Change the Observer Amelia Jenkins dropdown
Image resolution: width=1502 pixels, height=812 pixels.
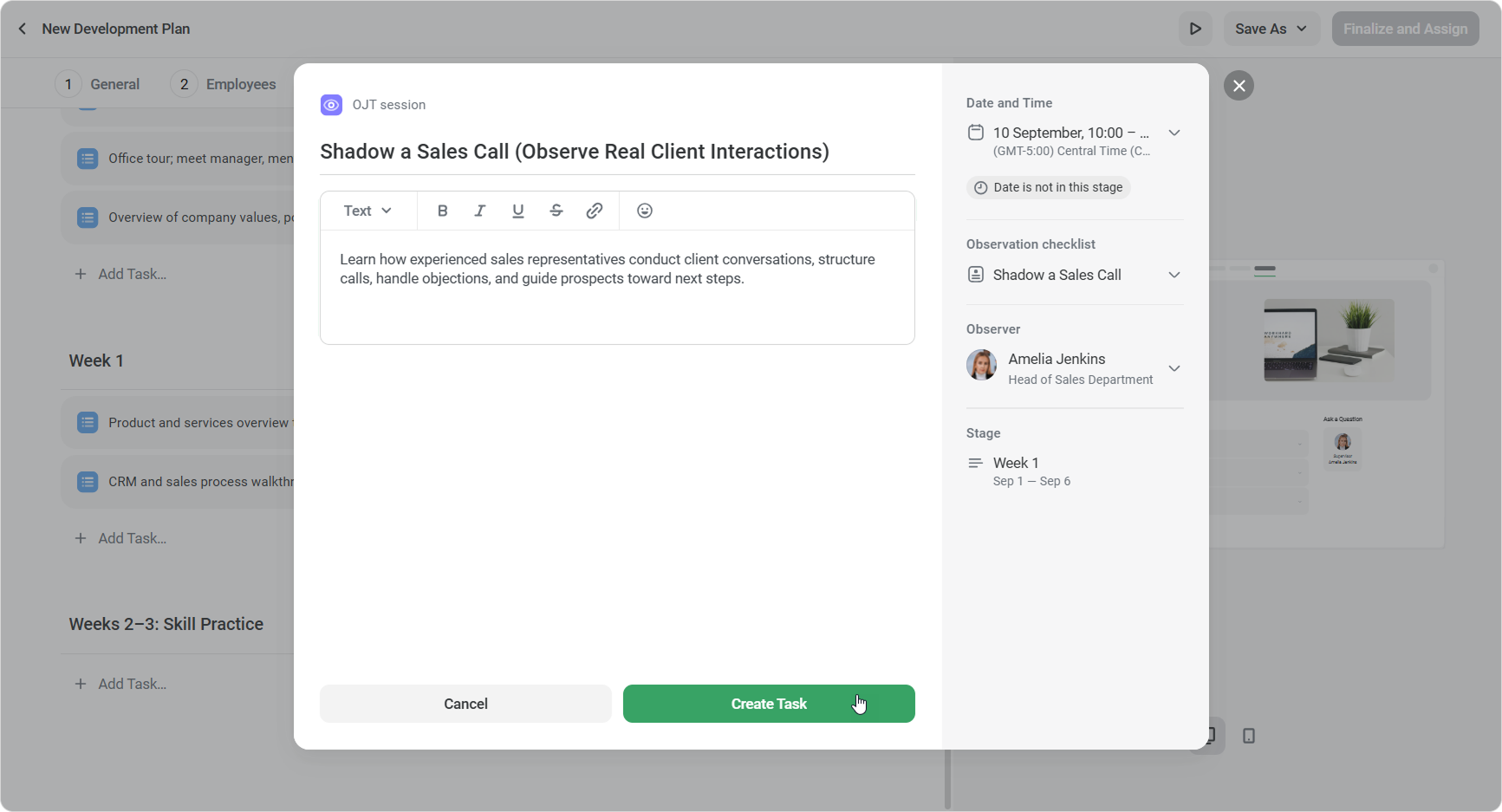tap(1174, 368)
